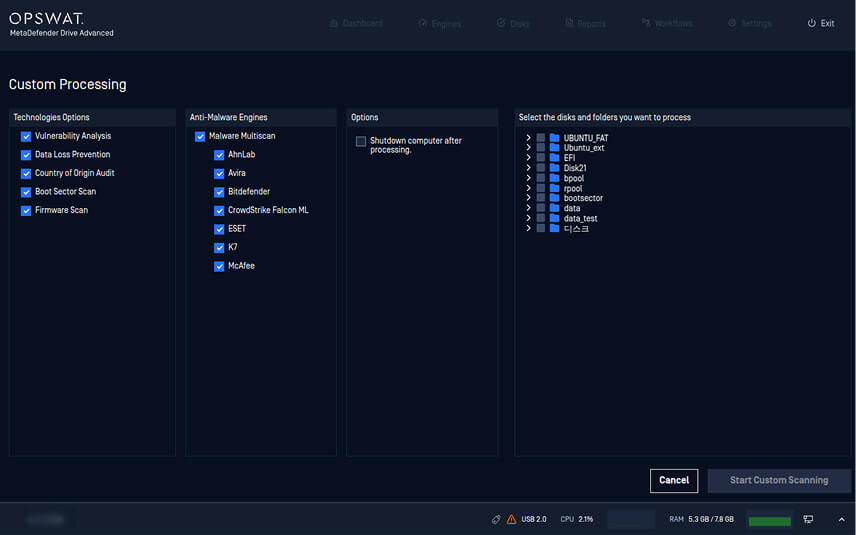Expand the status bar up chevron
856x535 pixels.
tap(841, 519)
